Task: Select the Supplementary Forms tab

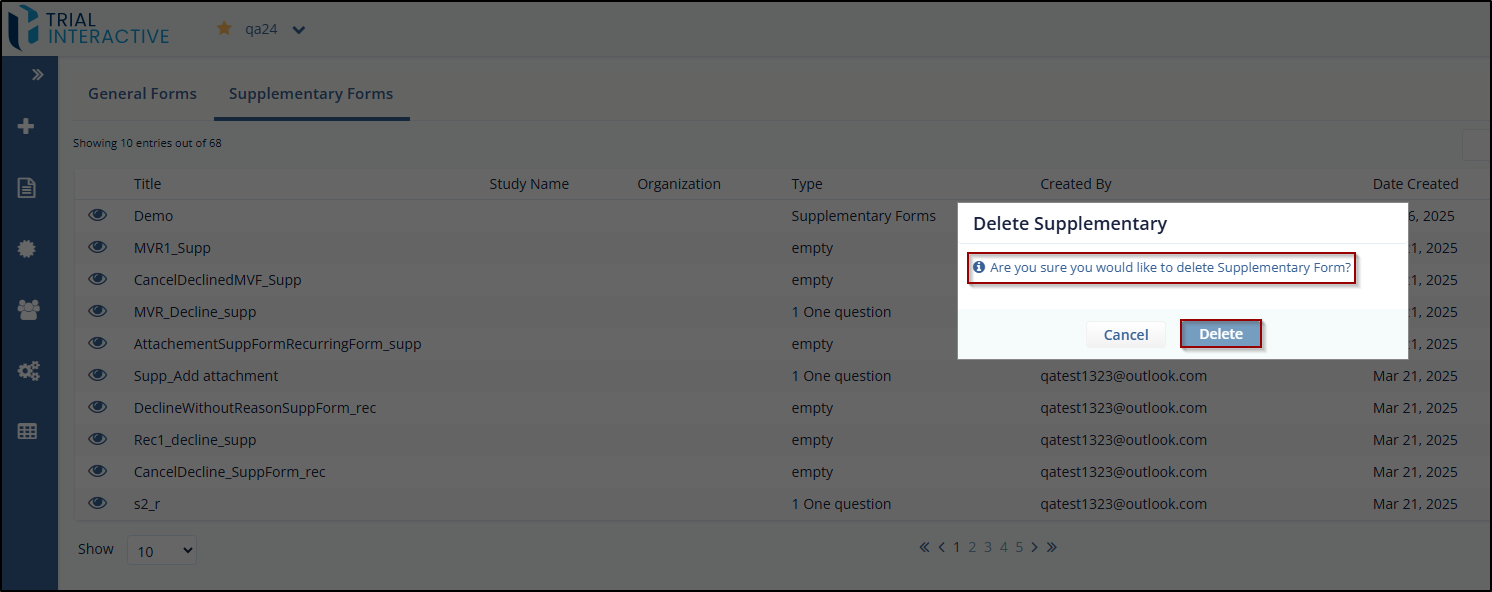Action: [x=311, y=94]
